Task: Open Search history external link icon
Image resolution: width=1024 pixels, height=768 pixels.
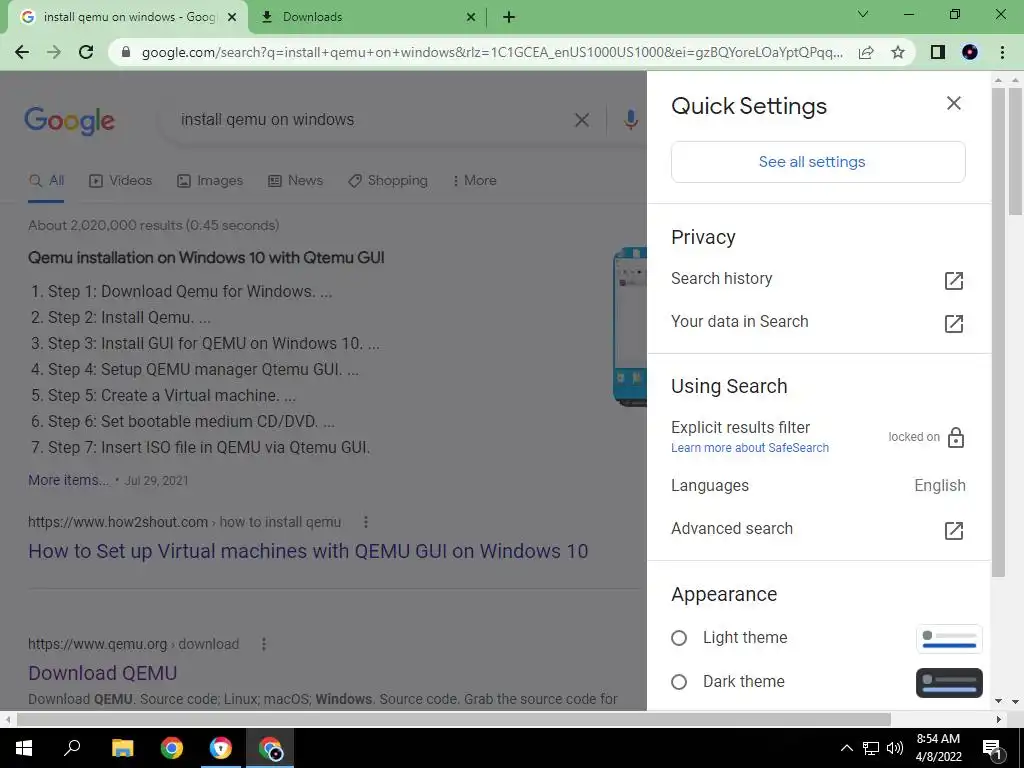Action: point(953,281)
